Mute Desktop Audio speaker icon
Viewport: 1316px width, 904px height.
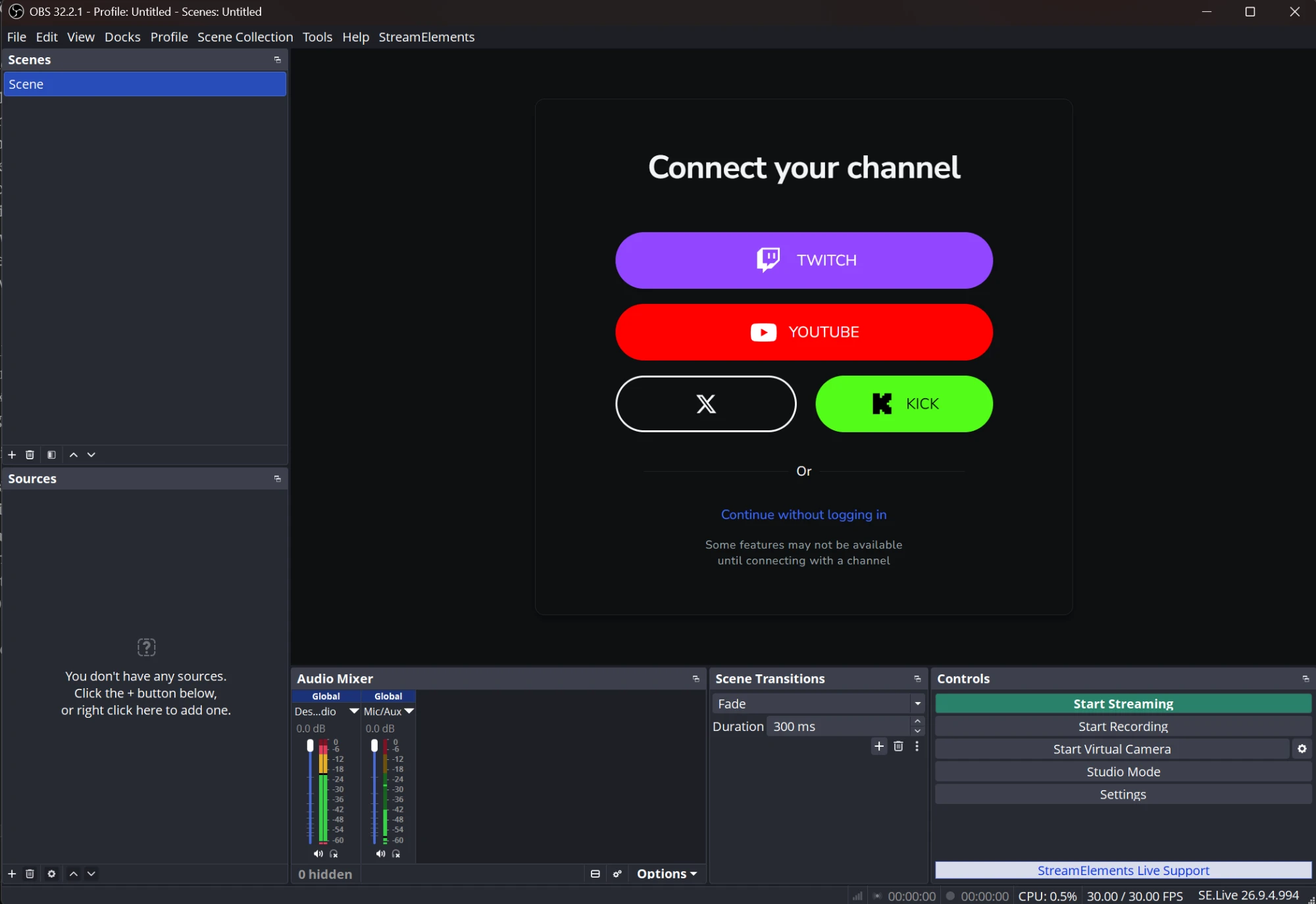pyautogui.click(x=318, y=854)
